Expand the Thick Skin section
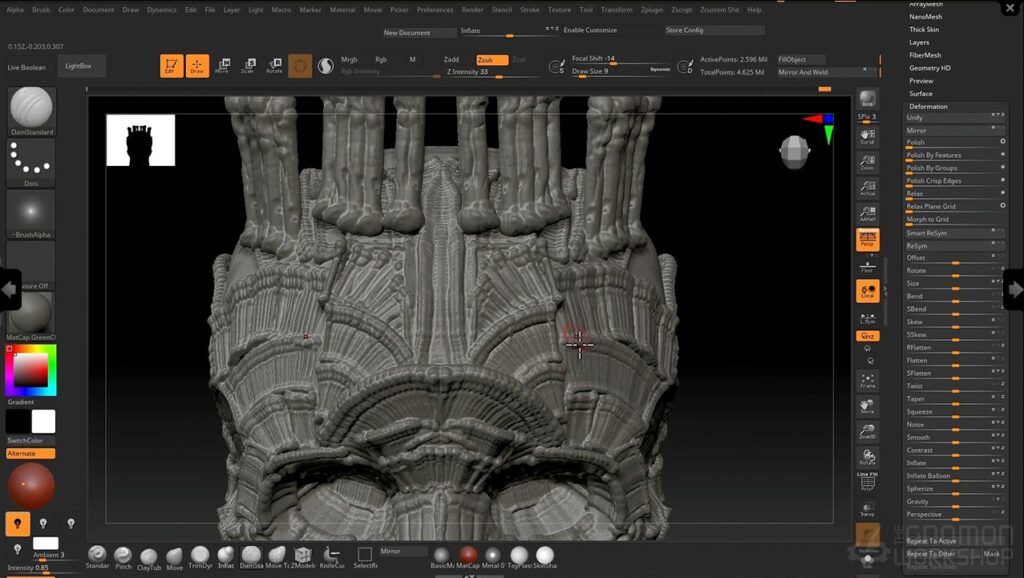1024x578 pixels. [924, 29]
